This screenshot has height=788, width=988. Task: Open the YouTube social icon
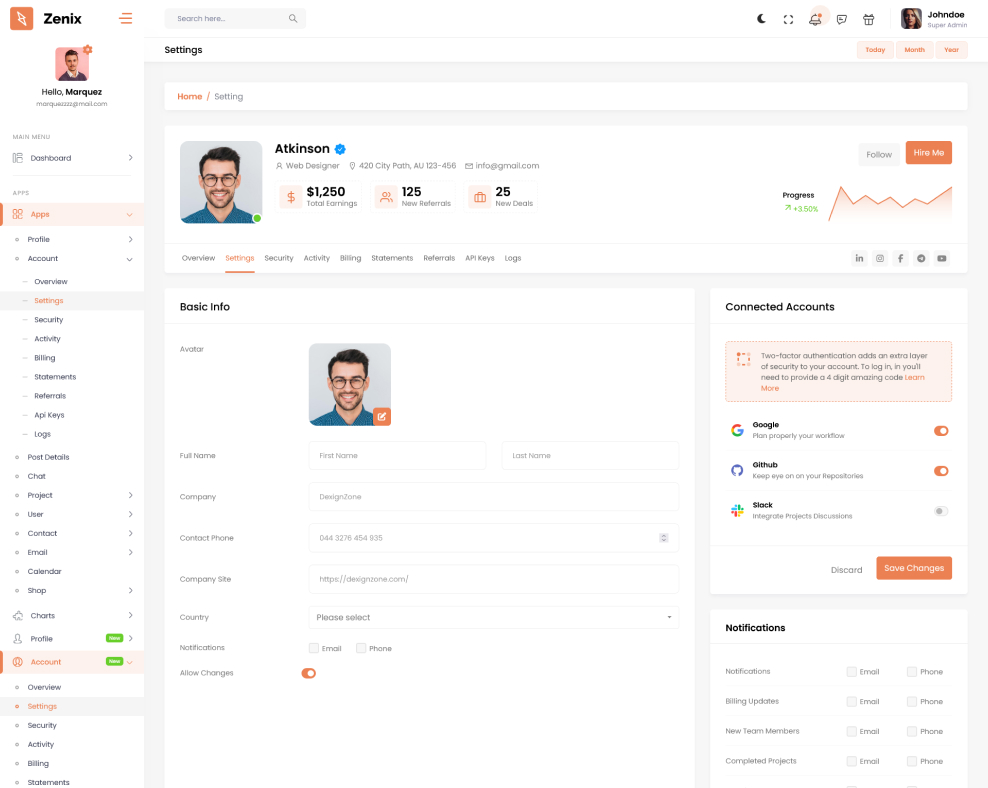(x=941, y=258)
